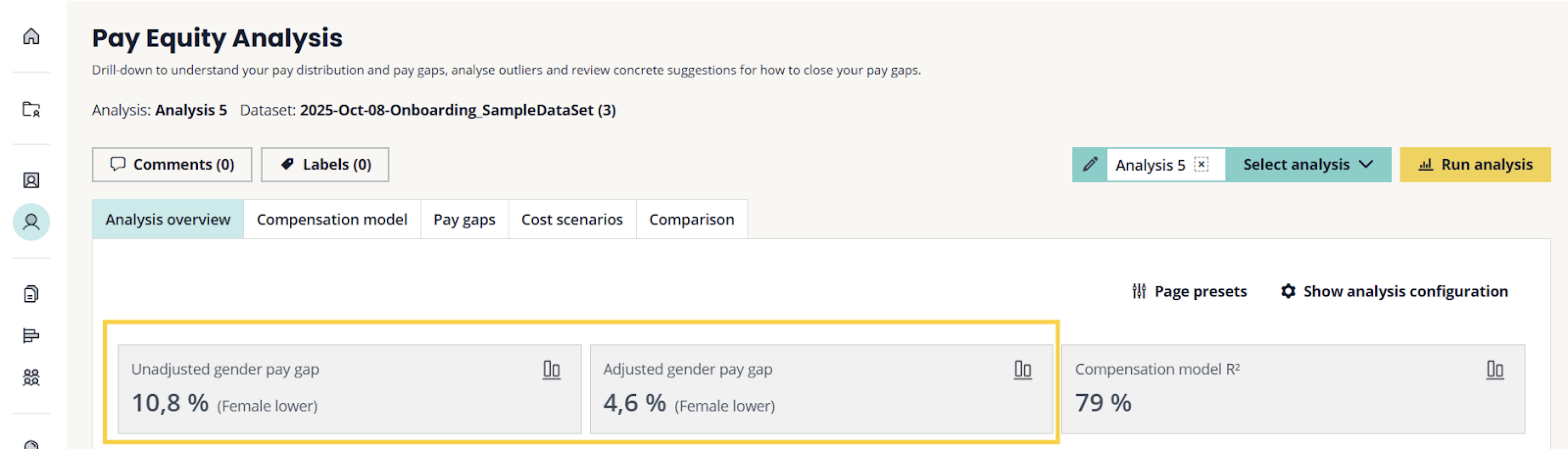Viewport: 1568px width, 449px height.
Task: Open Page presets options
Action: pos(1189,291)
